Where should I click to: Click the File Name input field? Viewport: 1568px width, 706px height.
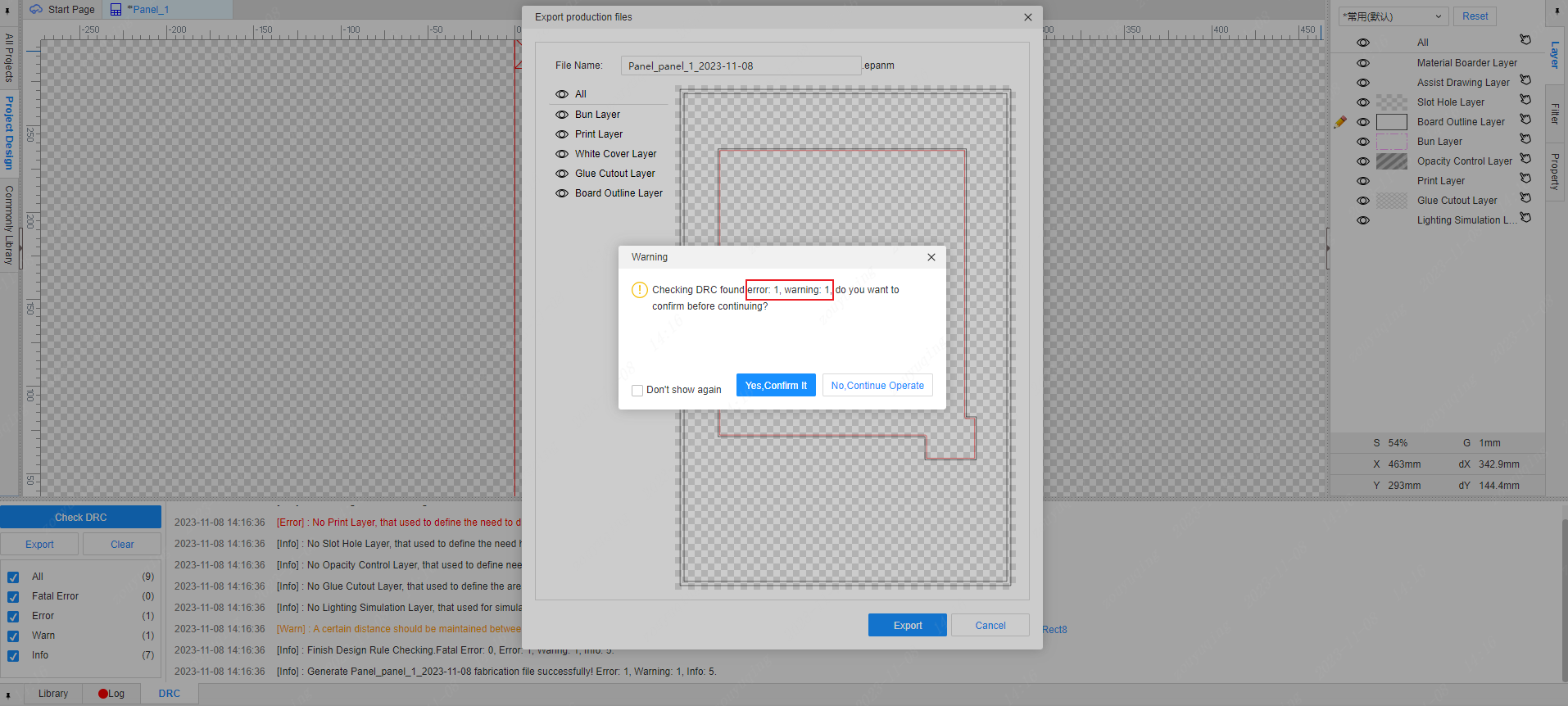[741, 66]
